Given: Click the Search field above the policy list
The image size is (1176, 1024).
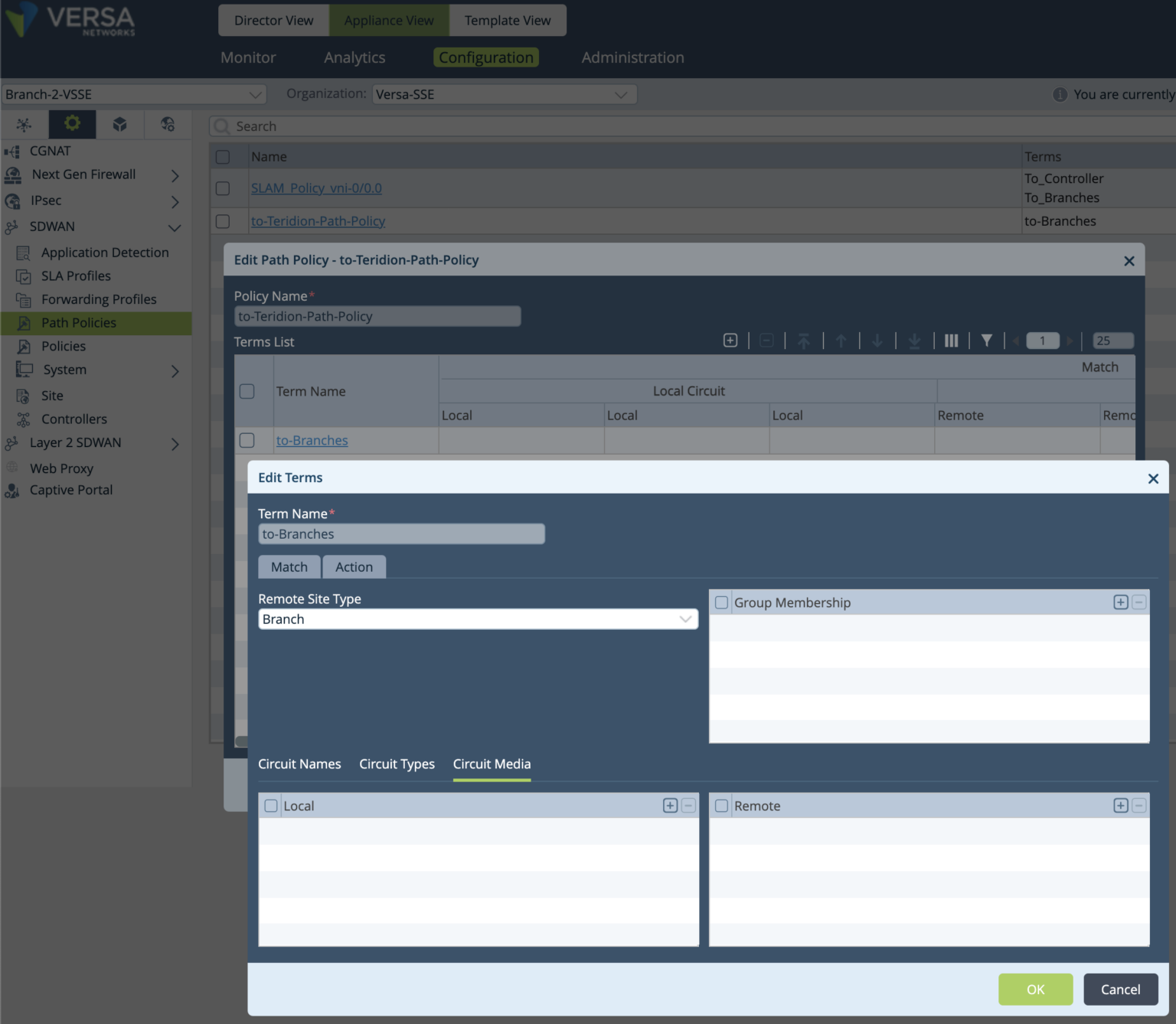Looking at the screenshot, I should 383,126.
